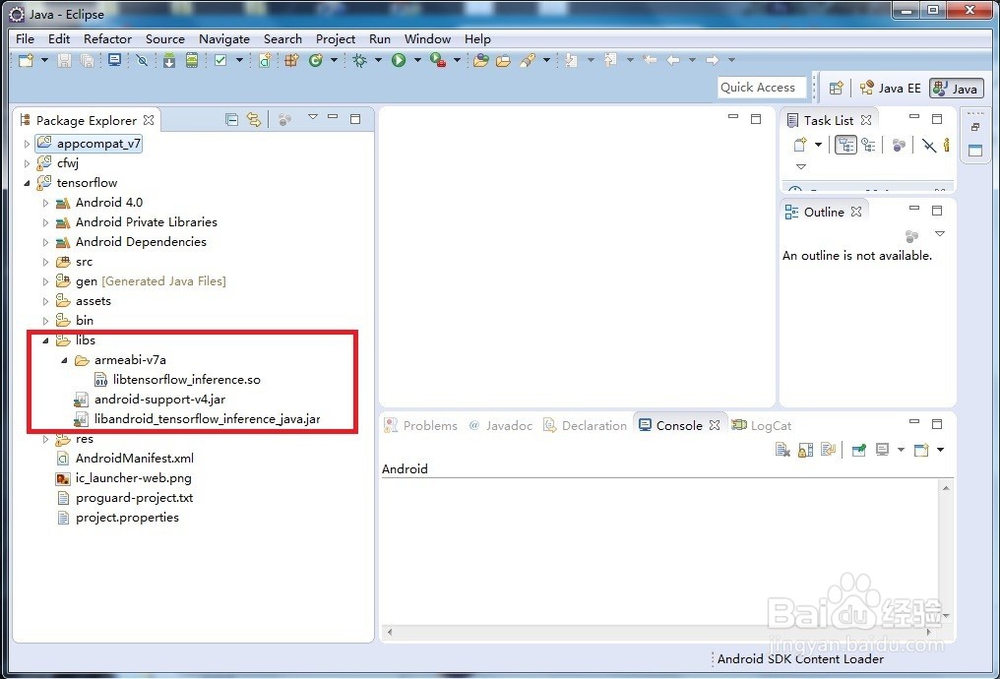This screenshot has height=679, width=1000.
Task: Open the Project menu
Action: (x=335, y=39)
